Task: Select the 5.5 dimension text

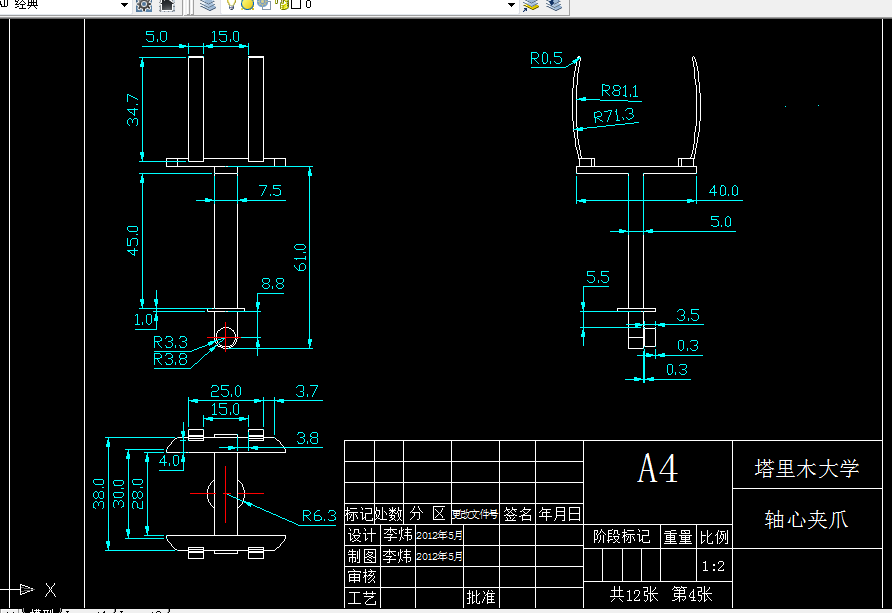Action: coord(598,277)
